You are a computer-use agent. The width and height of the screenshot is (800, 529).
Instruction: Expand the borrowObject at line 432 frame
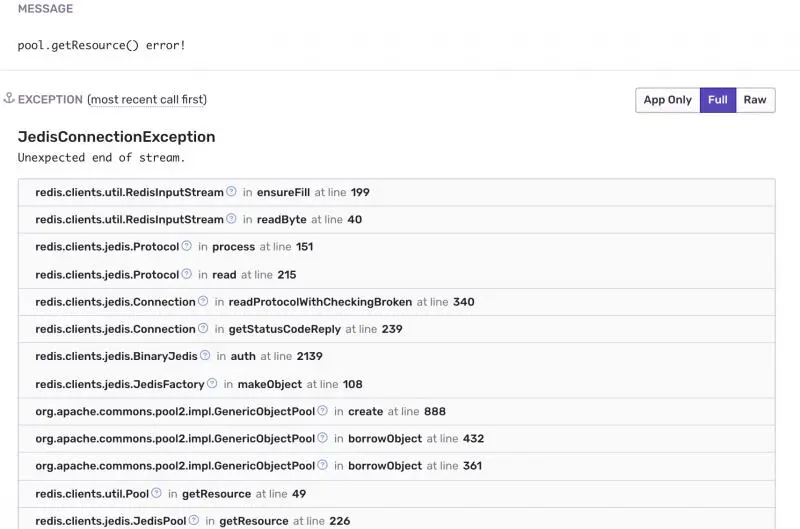(x=396, y=439)
